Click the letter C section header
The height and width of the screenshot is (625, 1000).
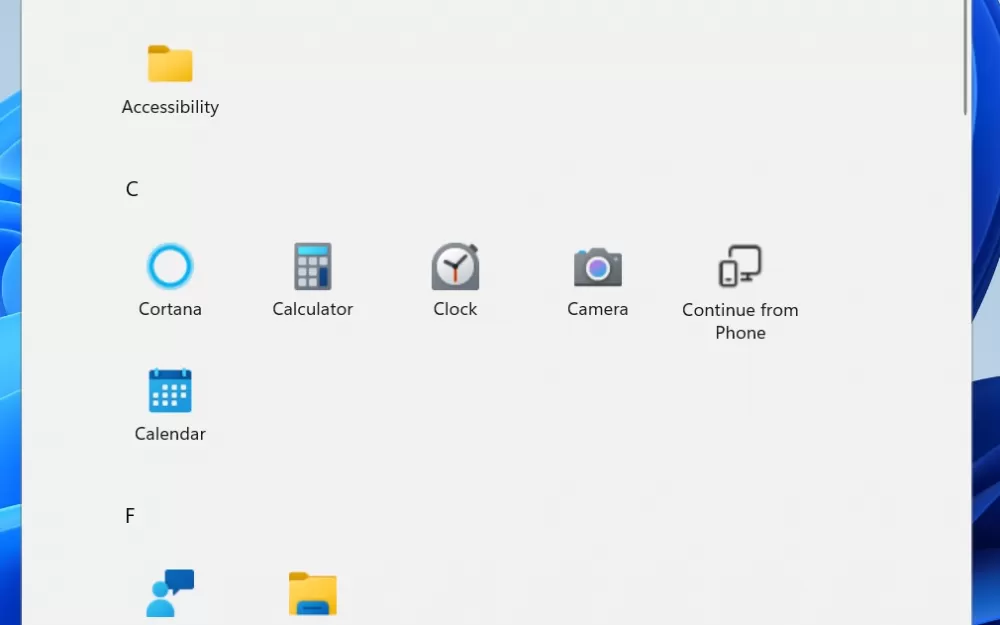132,189
